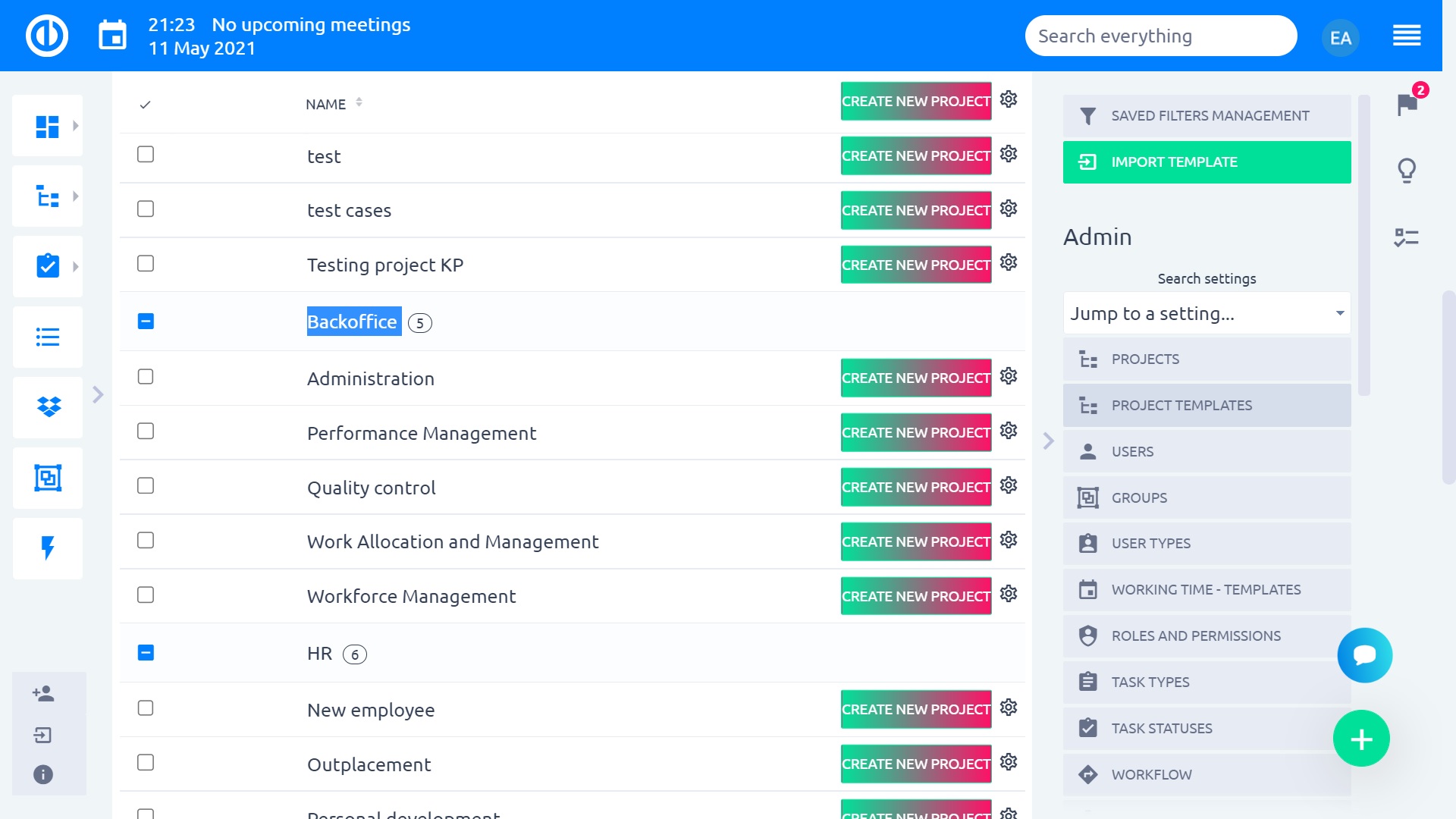Viewport: 1456px width, 819px height.
Task: Open the Jump to a setting dropdown
Action: click(x=1206, y=313)
